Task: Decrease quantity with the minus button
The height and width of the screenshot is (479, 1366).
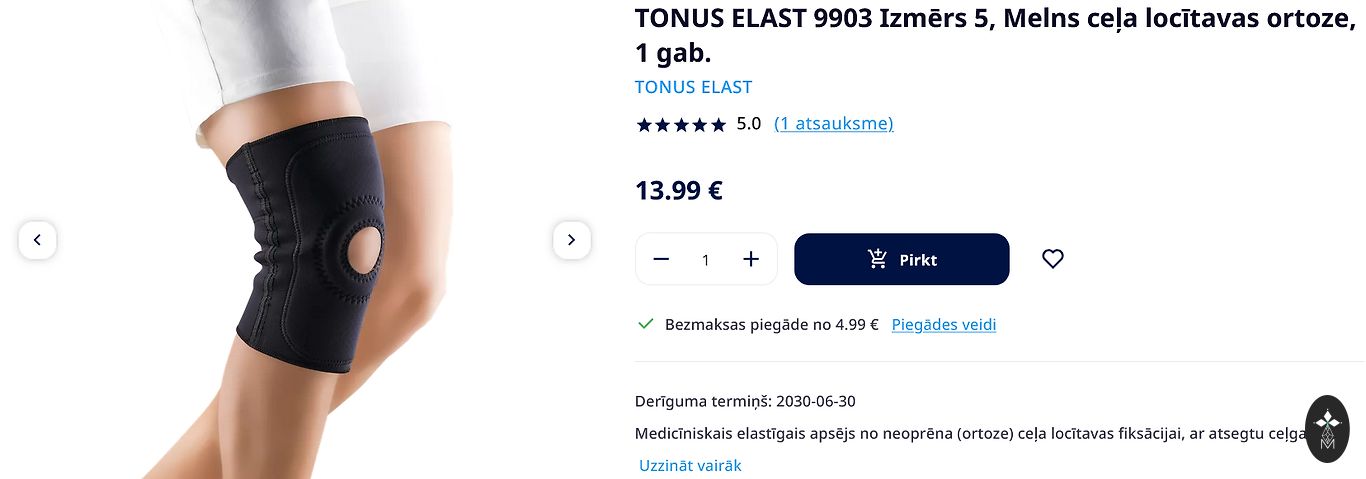Action: (661, 259)
